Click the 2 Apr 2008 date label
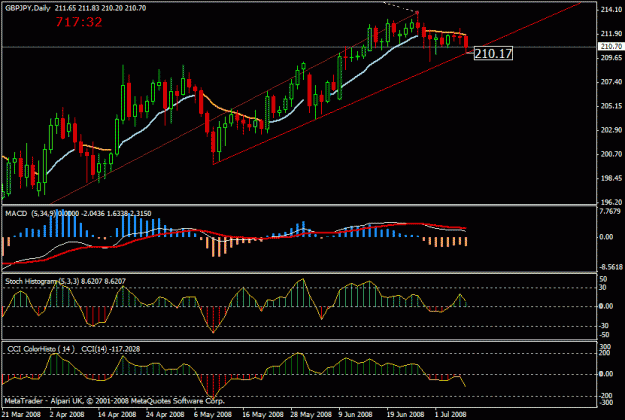Screen dimensions: 625x420 click(x=67, y=414)
